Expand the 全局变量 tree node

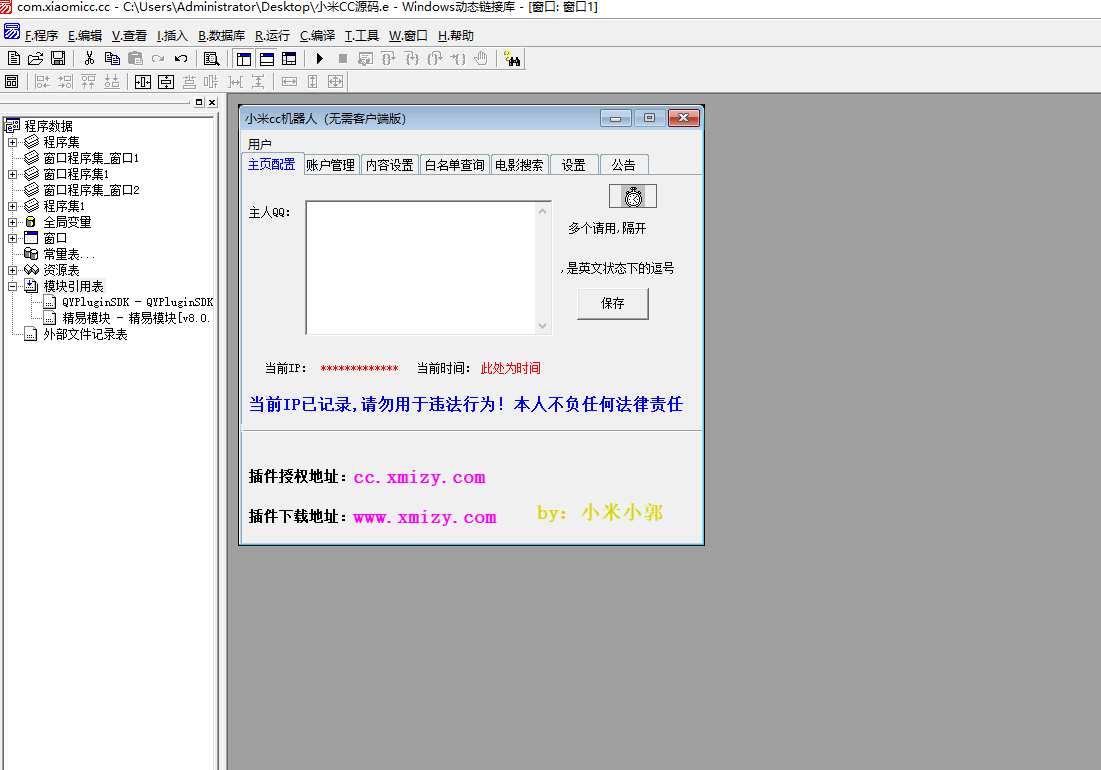pyautogui.click(x=13, y=222)
